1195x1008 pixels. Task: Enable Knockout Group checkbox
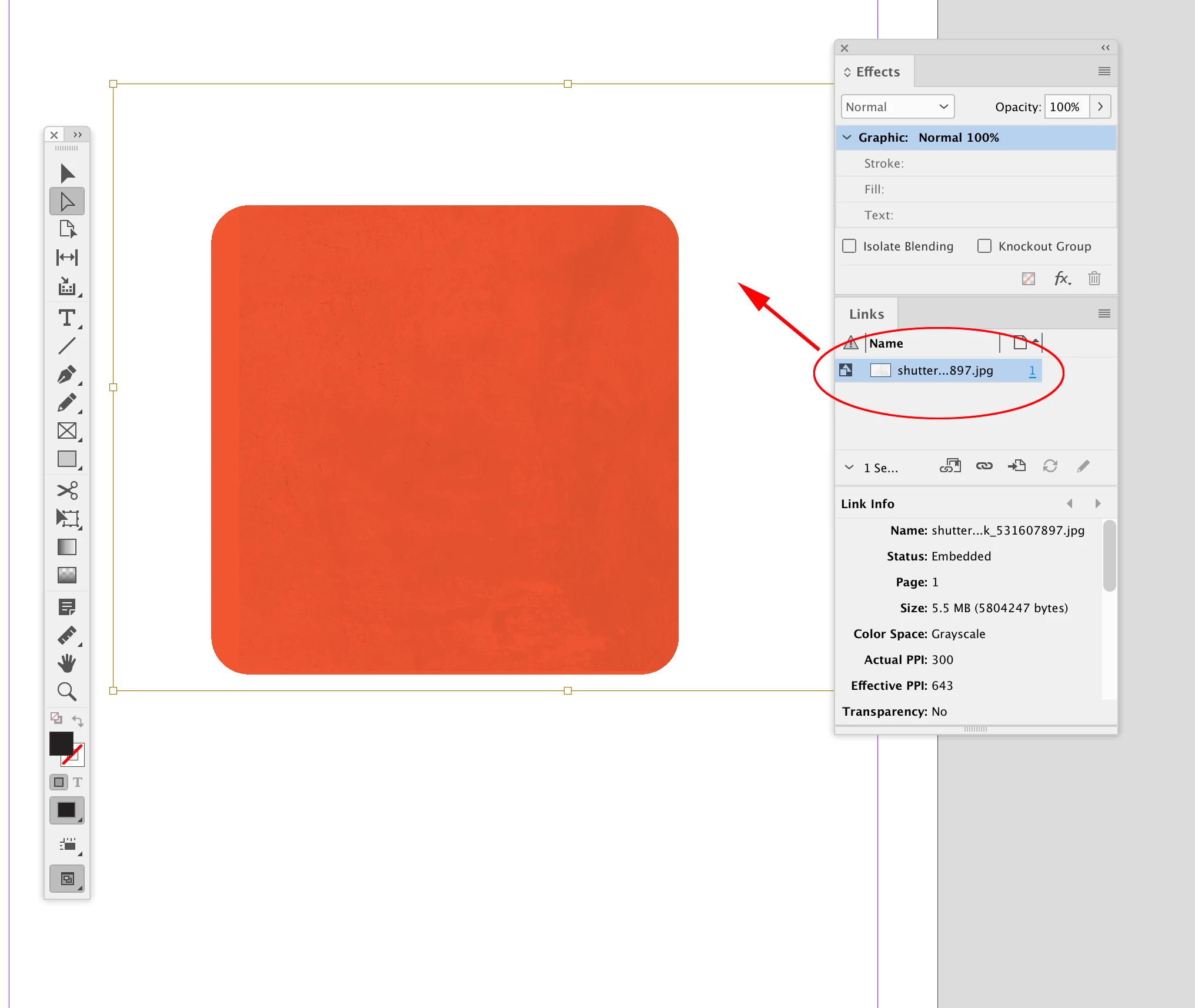click(x=984, y=246)
